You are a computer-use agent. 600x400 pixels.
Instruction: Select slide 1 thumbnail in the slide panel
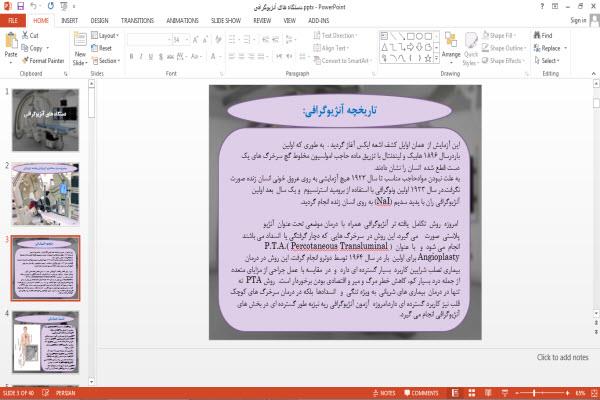[46, 120]
